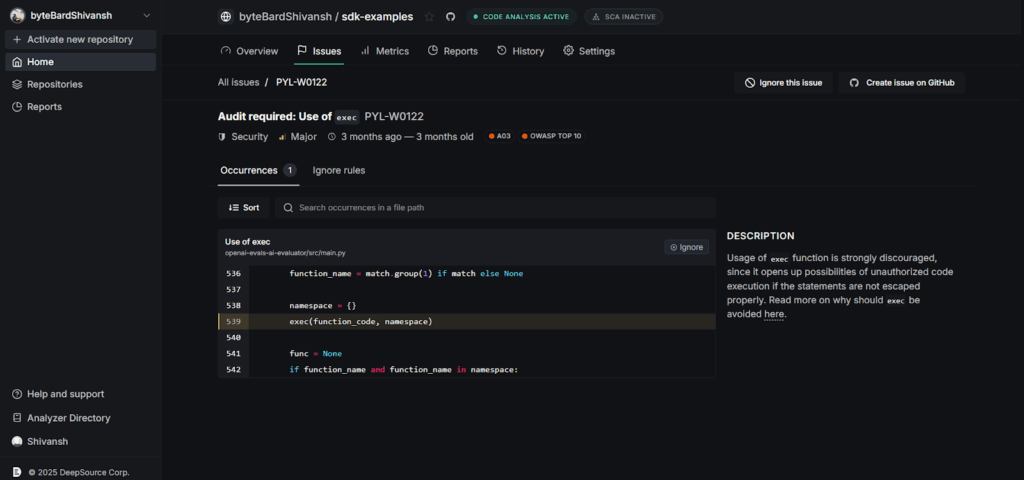Click the clock icon next to '3 months ago'
The width and height of the screenshot is (1024, 480).
pos(332,137)
